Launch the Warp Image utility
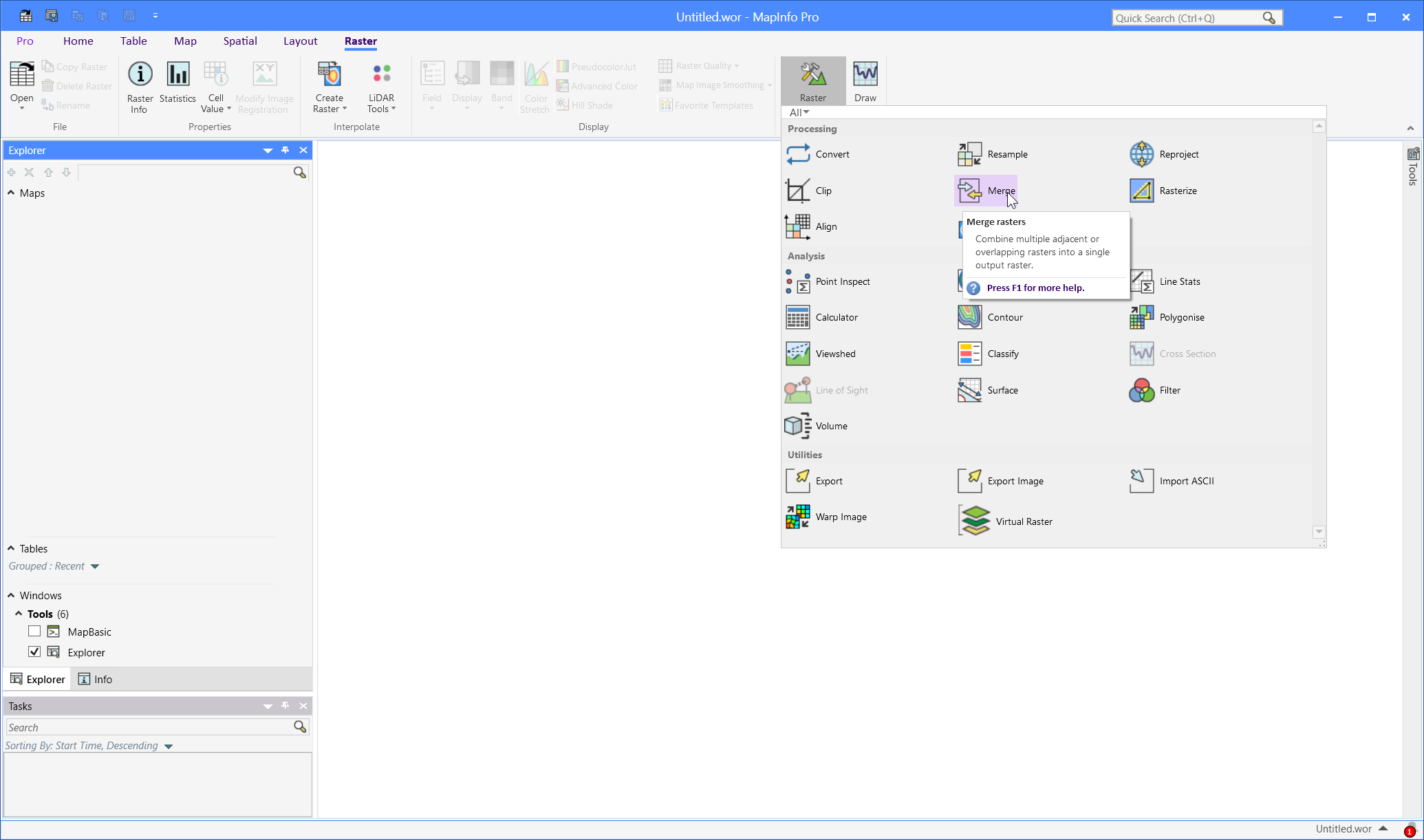This screenshot has height=840, width=1424. (827, 517)
